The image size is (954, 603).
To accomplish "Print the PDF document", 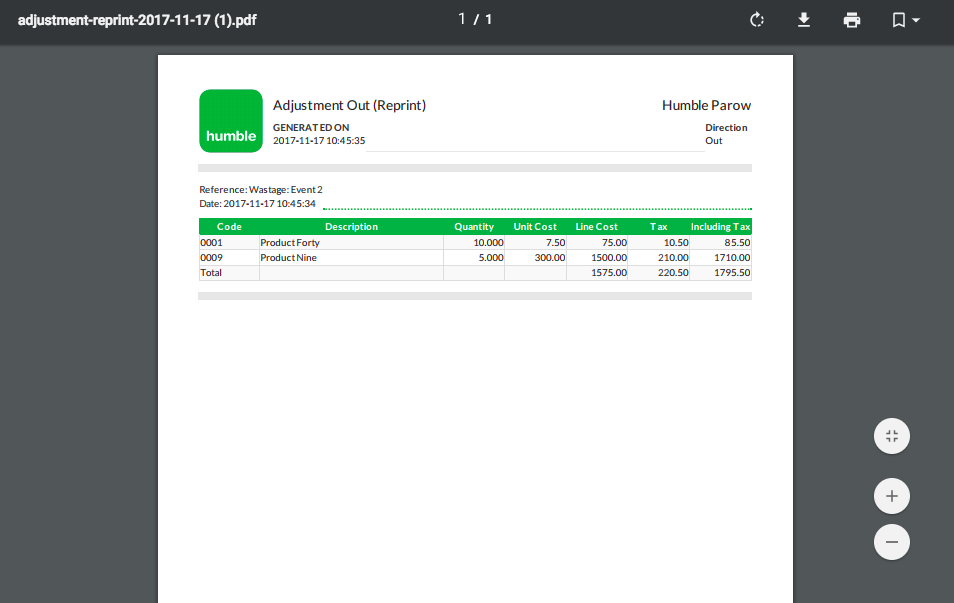I will coord(852,20).
